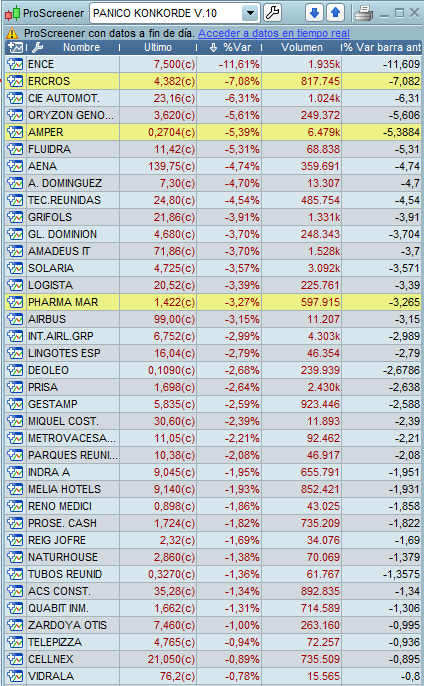This screenshot has height=686, width=424.
Task: Select the METROVACESA name cell
Action: click(x=73, y=438)
